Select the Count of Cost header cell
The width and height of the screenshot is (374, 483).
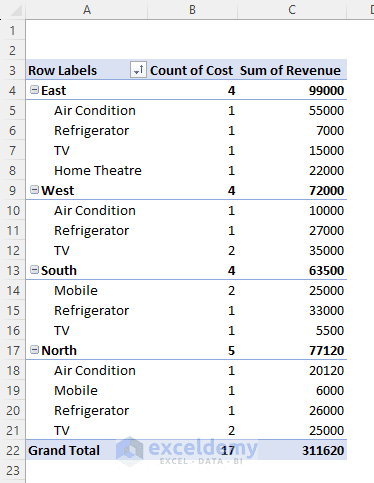(x=191, y=70)
